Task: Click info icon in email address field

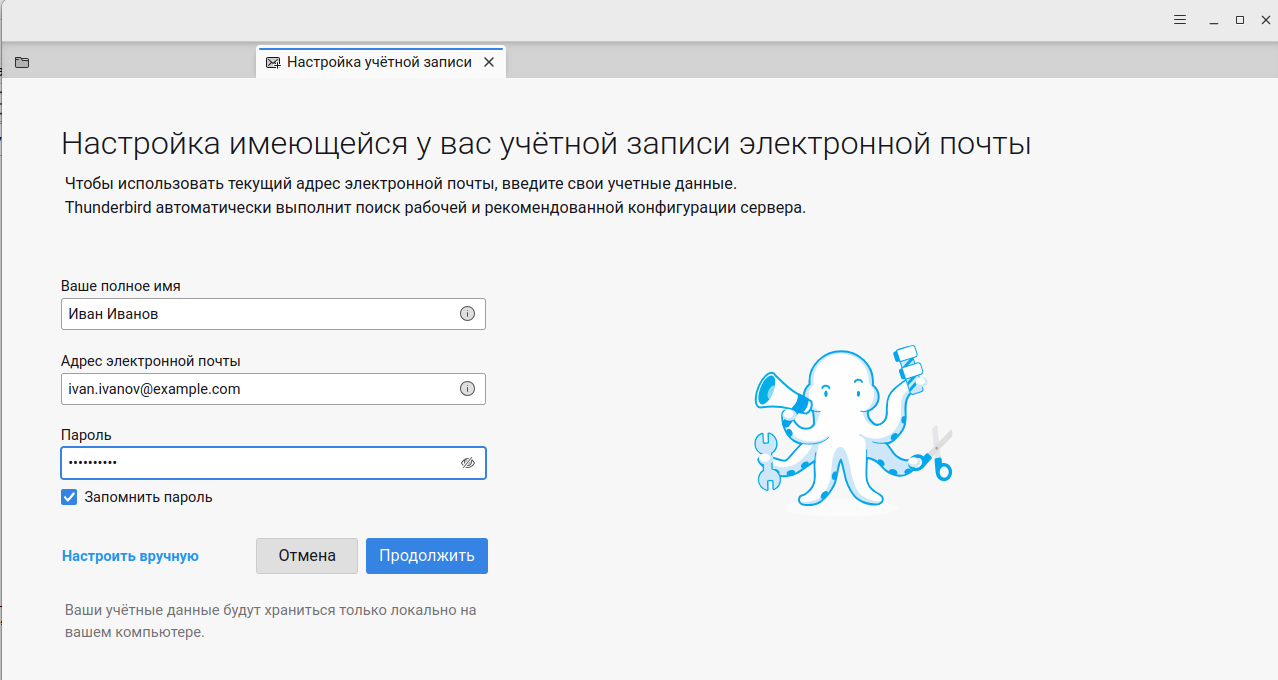Action: click(x=467, y=389)
